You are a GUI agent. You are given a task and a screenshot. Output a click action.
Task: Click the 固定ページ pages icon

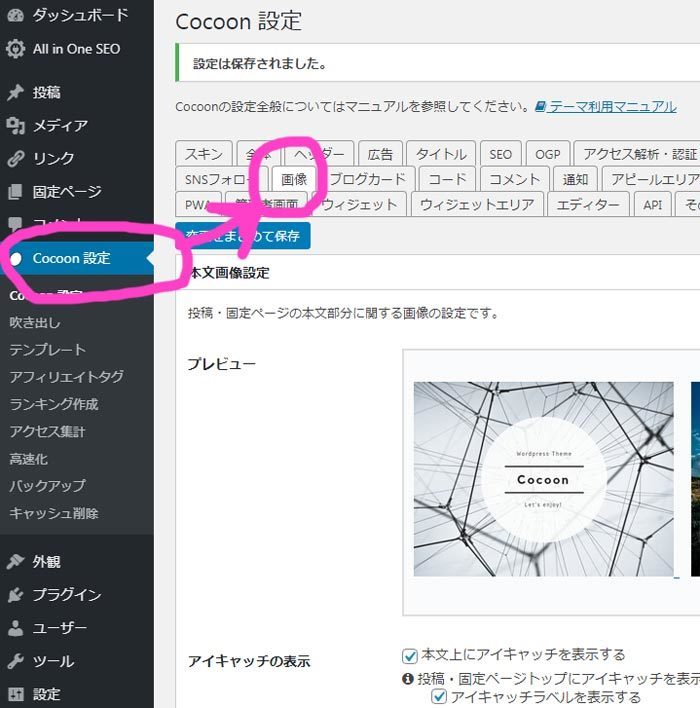(x=15, y=191)
